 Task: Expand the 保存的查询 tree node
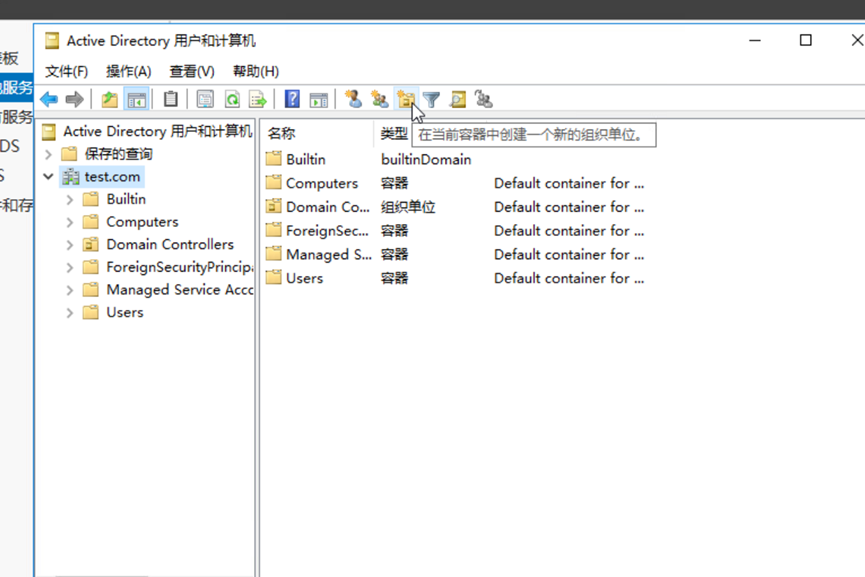[x=48, y=154]
